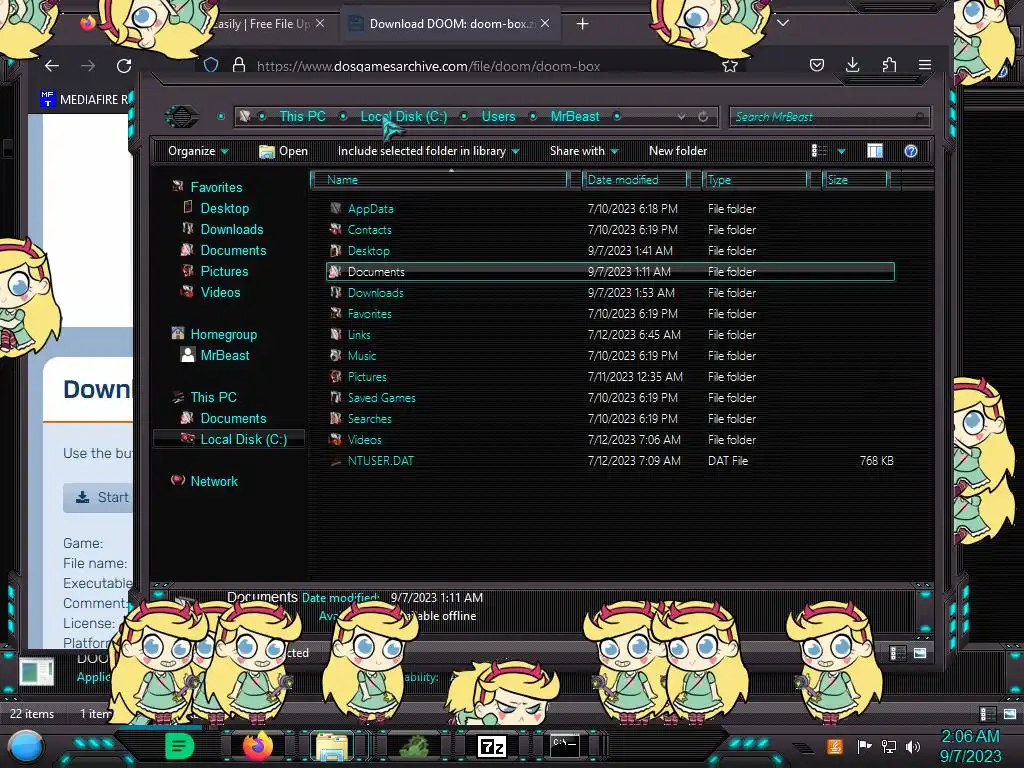Screen dimensions: 1024x768
Task: Open Include selected folder in library menu
Action: coord(428,151)
